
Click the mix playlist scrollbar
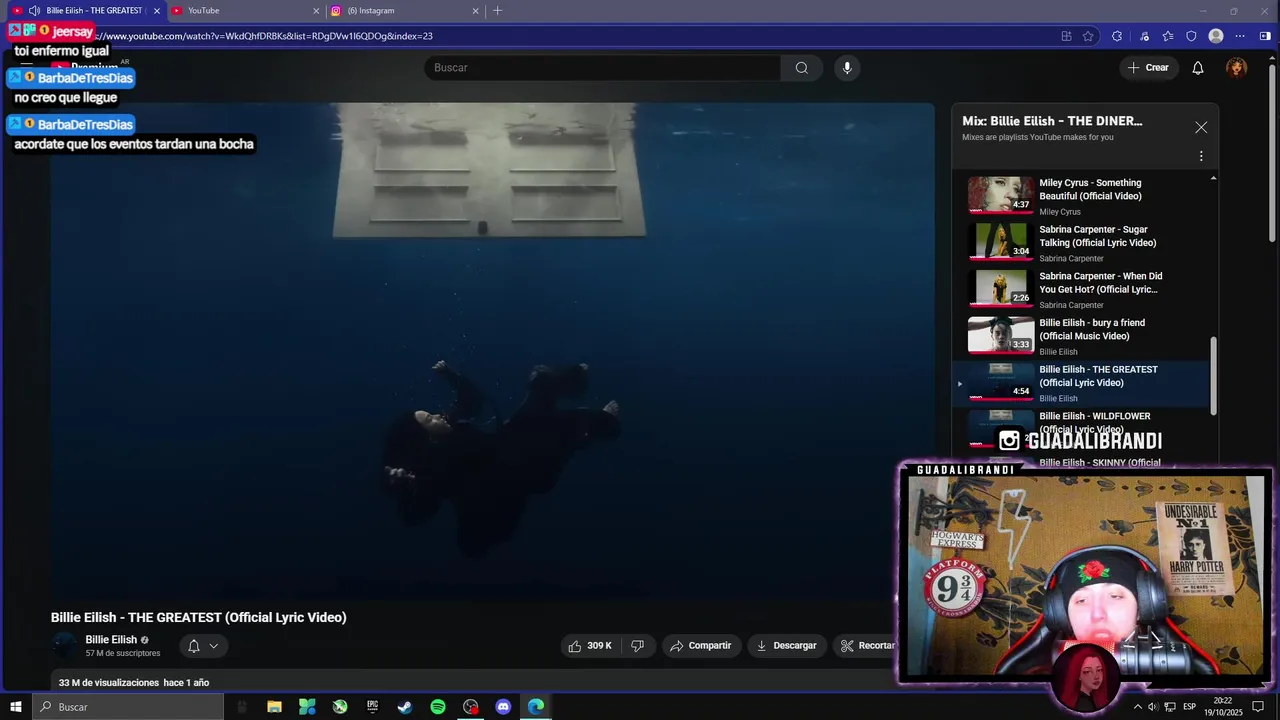click(1214, 375)
